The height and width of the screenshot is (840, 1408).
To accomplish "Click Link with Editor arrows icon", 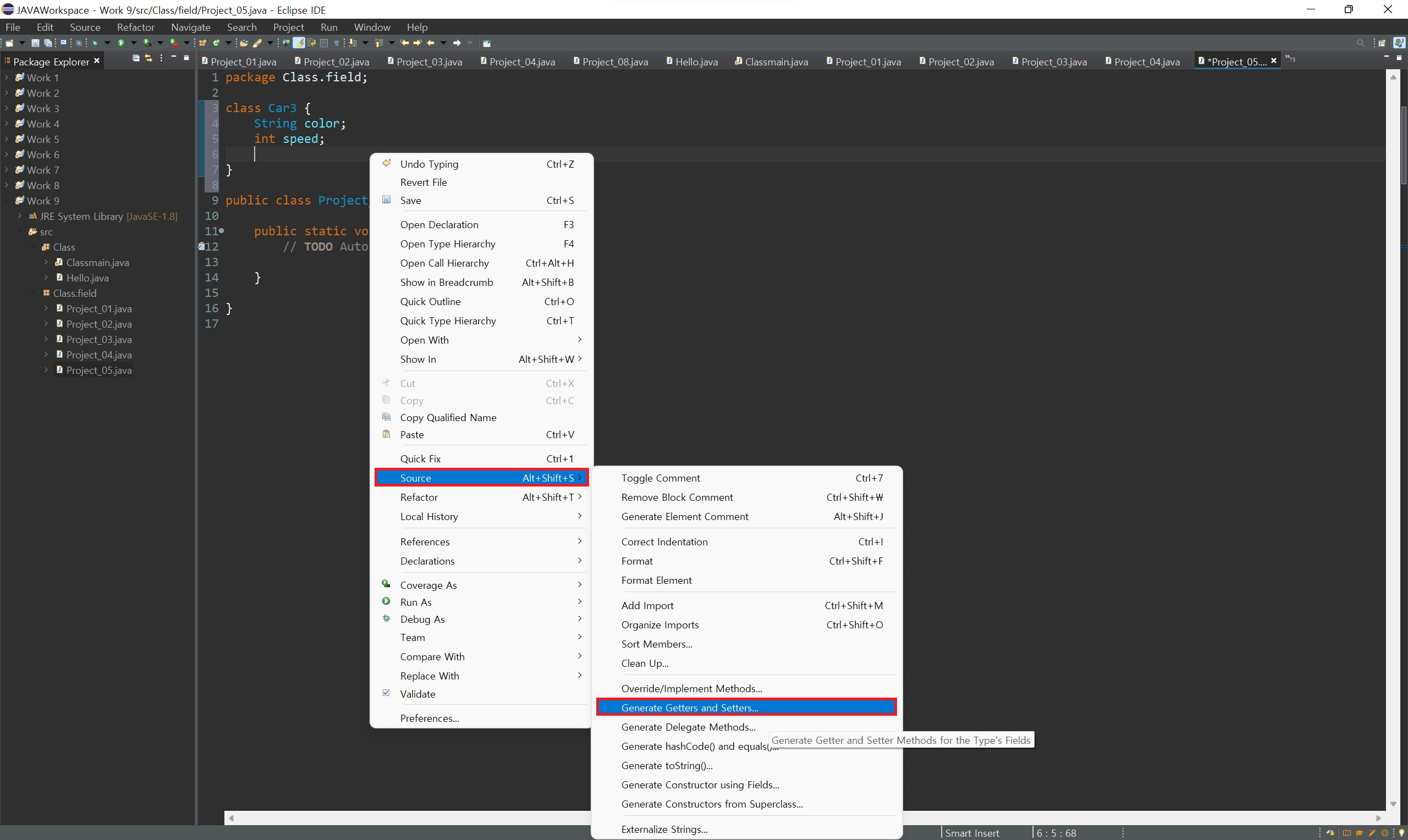I will pyautogui.click(x=148, y=58).
